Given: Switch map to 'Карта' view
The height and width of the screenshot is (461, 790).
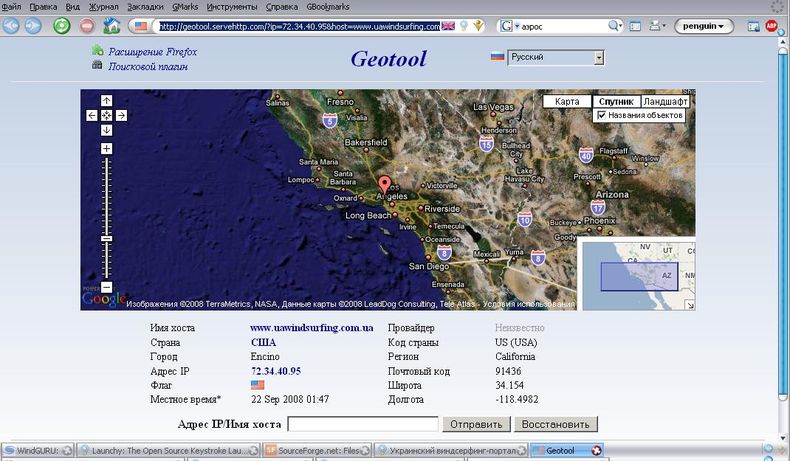Looking at the screenshot, I should click(567, 101).
